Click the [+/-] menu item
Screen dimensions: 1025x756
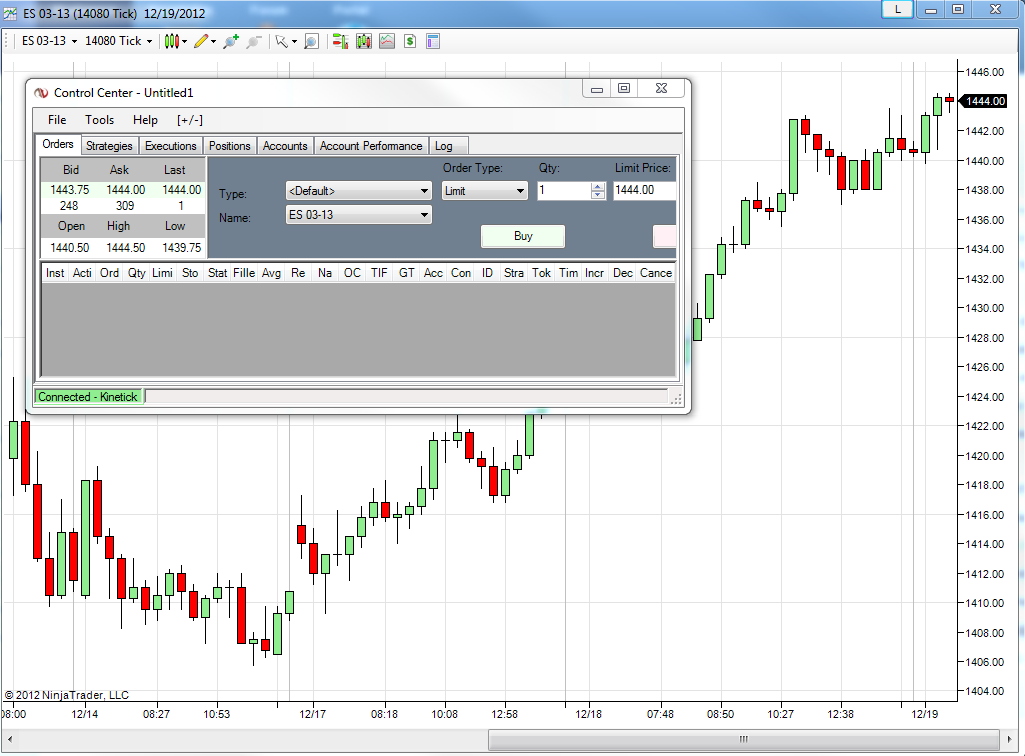coord(190,120)
